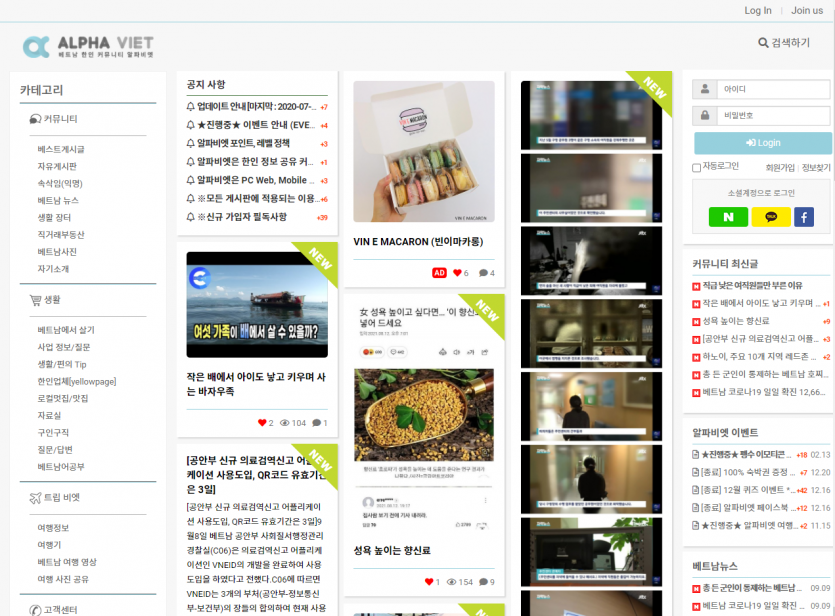Open 자유게시판 in the sidebar menu
835x616 pixels.
click(57, 166)
